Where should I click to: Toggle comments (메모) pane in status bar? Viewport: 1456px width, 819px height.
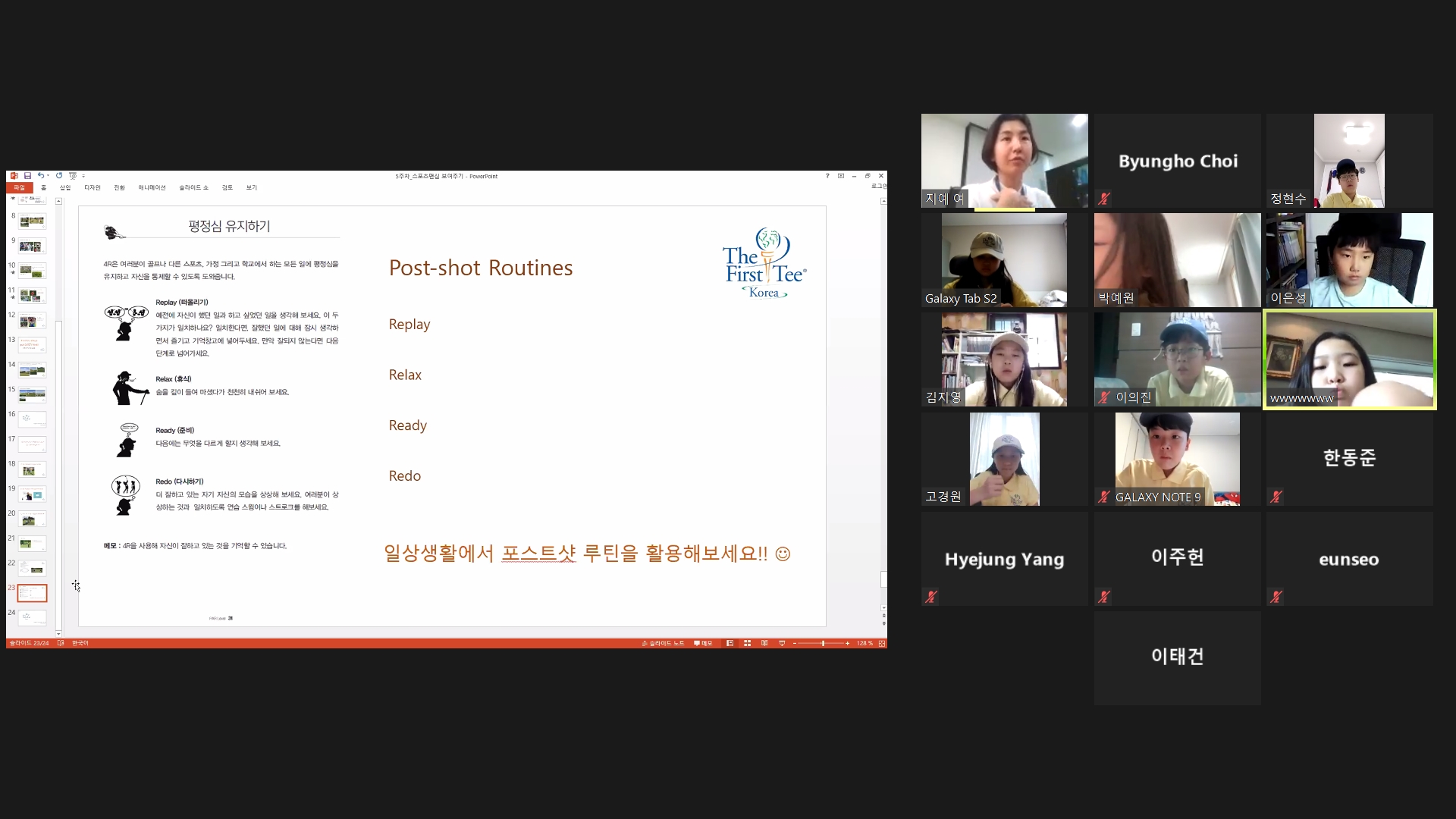703,643
